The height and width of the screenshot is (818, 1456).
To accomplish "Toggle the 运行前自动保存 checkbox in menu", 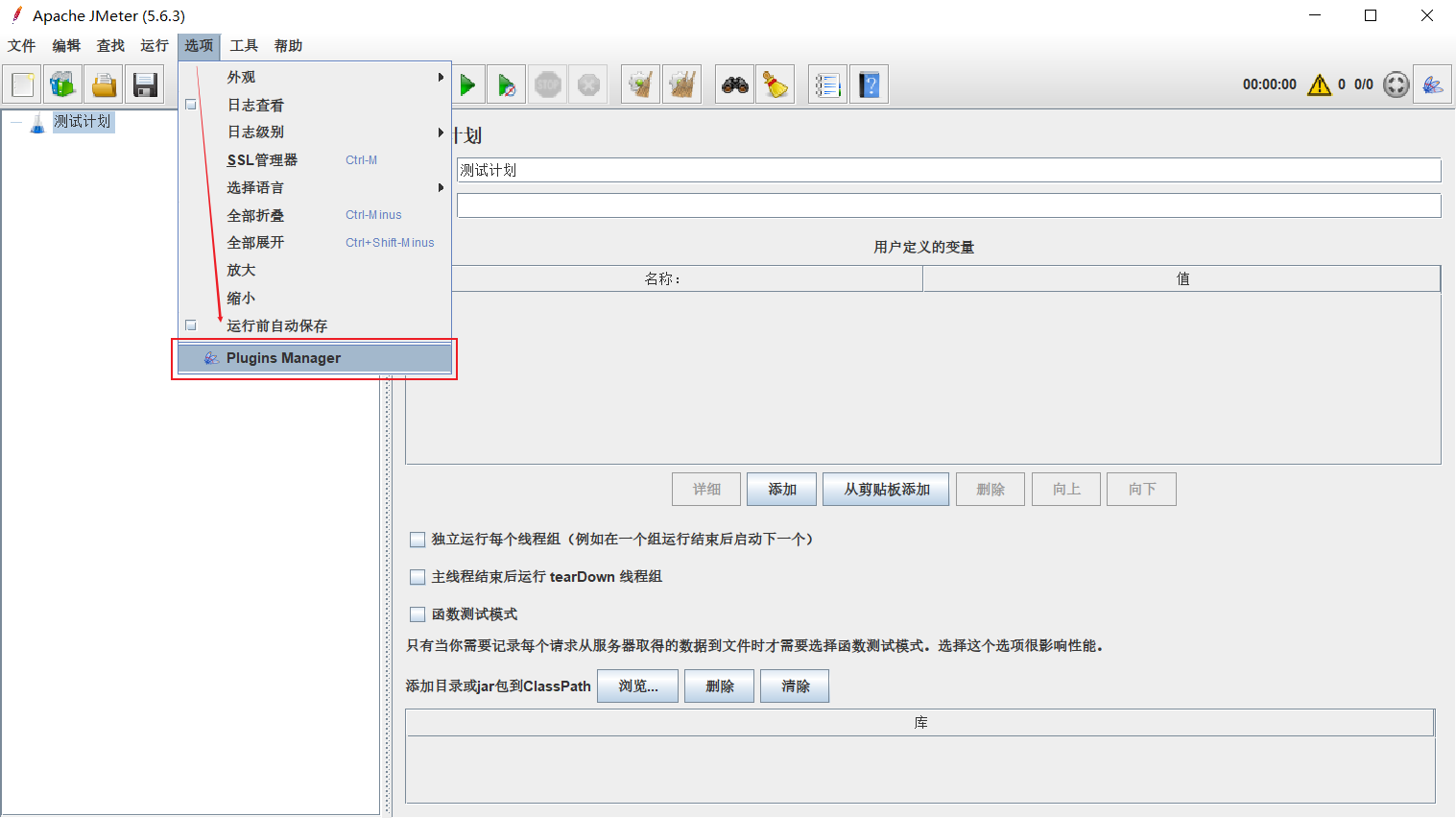I will click(x=191, y=325).
